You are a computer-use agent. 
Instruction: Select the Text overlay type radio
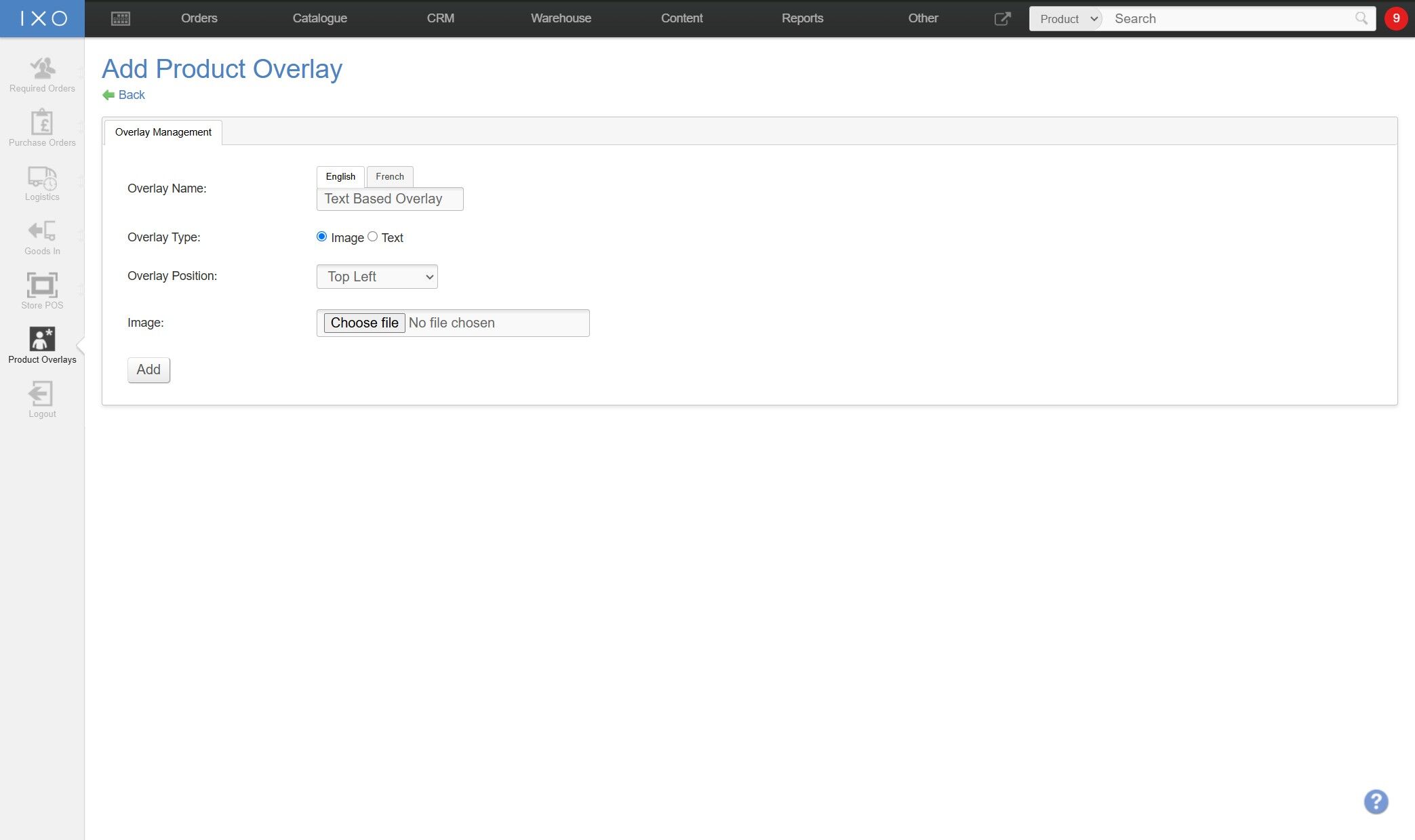[x=372, y=237]
